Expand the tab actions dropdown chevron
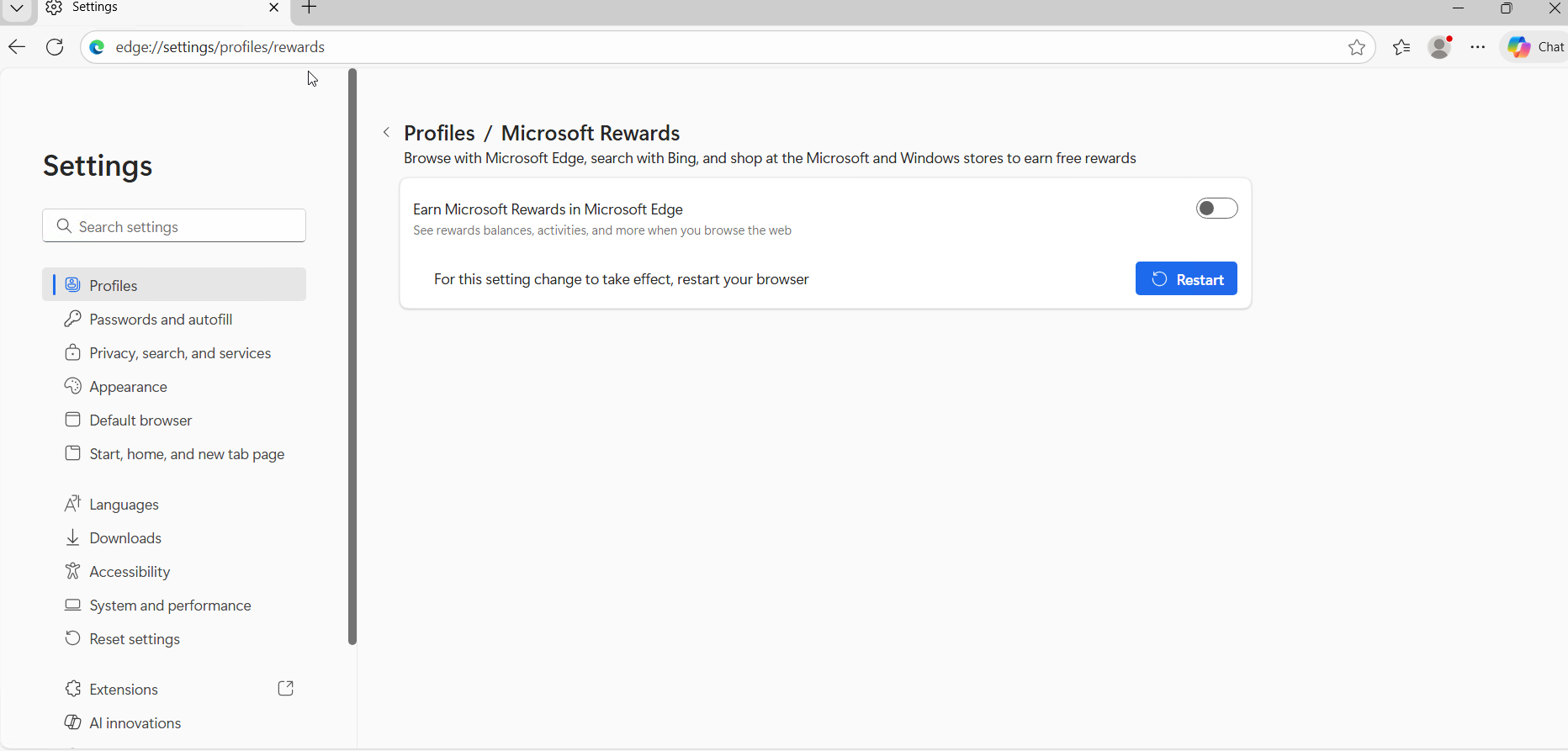 point(17,8)
